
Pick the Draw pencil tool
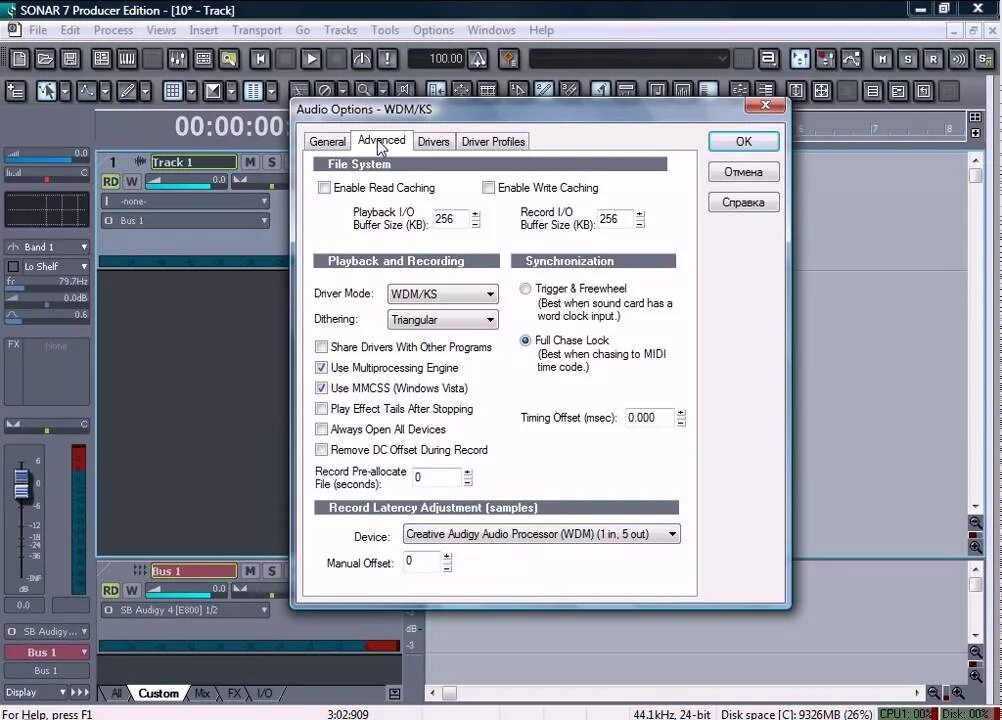click(x=127, y=91)
